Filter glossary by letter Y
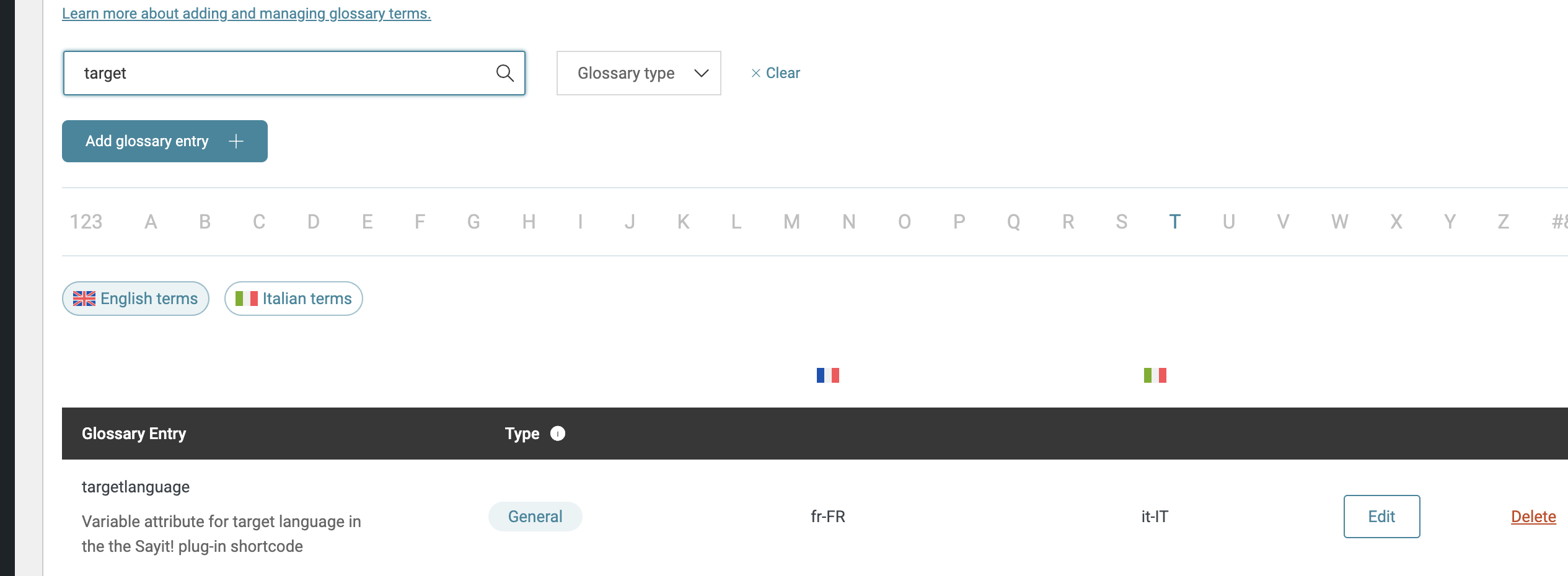This screenshot has height=576, width=1568. [1450, 222]
